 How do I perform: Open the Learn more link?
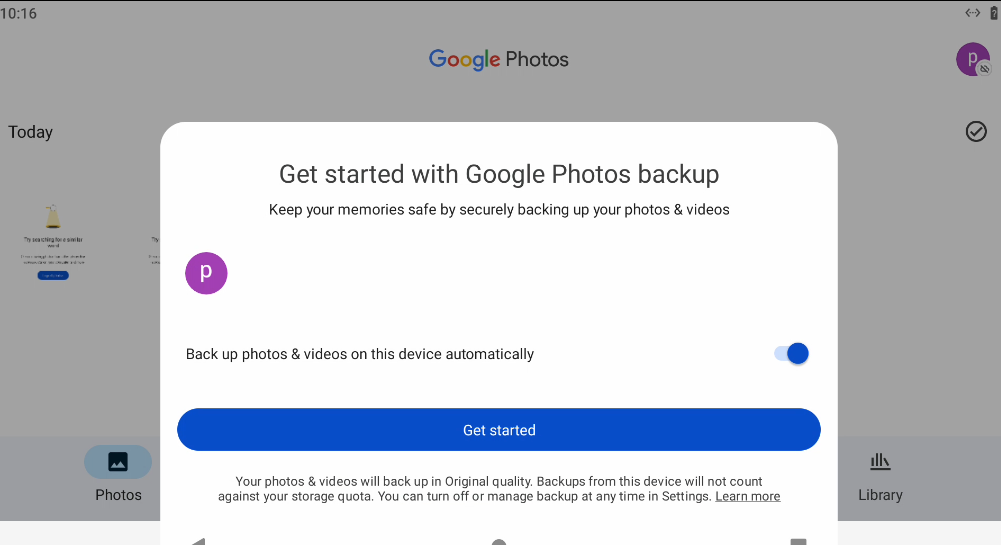click(747, 496)
